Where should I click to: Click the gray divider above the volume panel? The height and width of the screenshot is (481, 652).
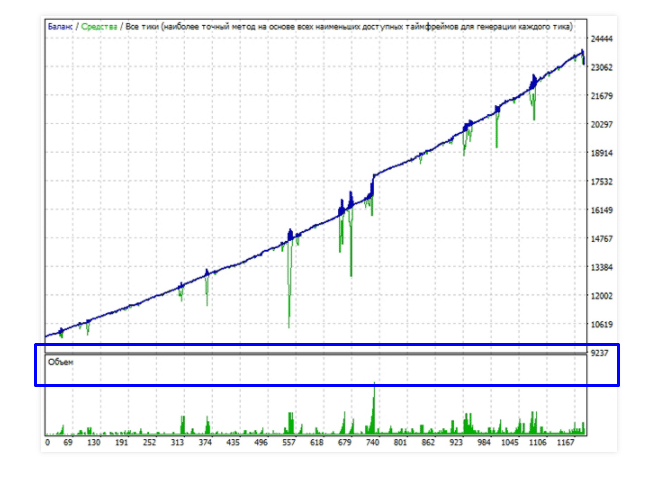315,352
